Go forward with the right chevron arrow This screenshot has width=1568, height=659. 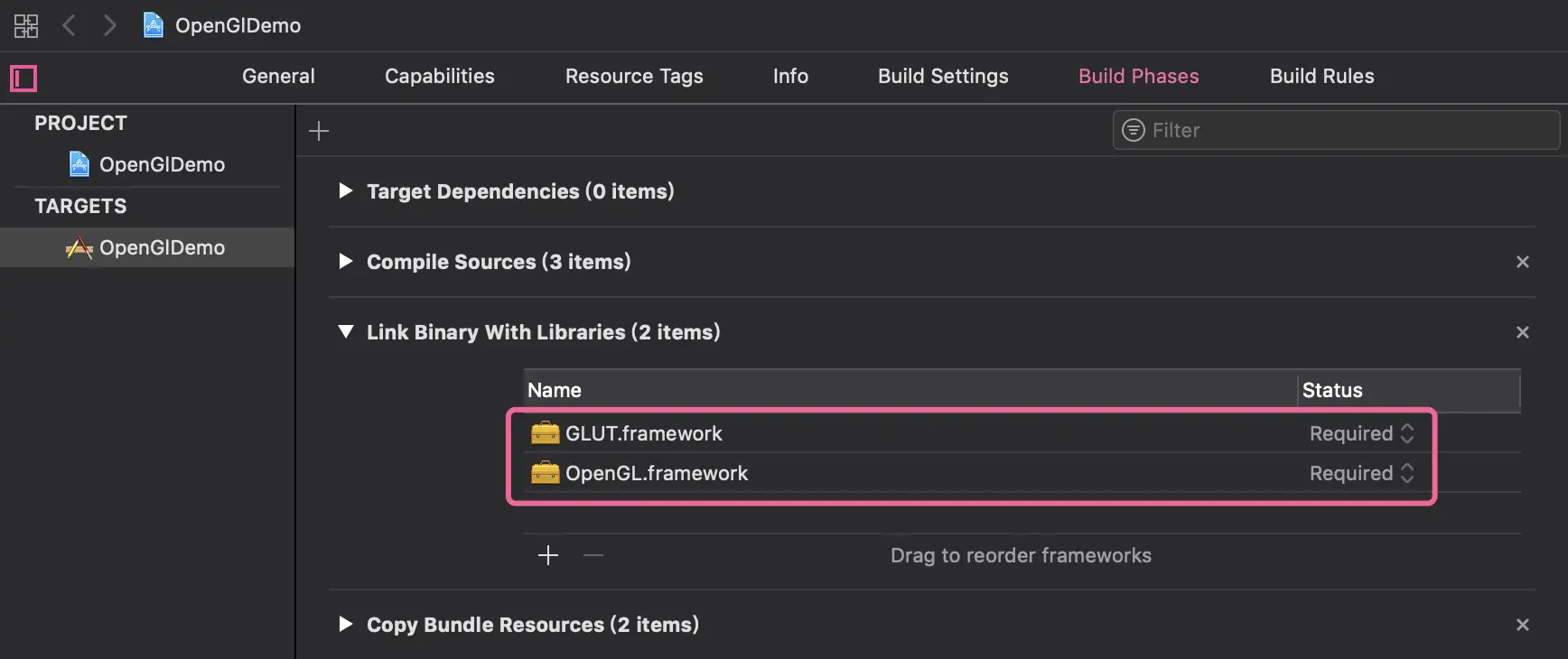pos(109,25)
